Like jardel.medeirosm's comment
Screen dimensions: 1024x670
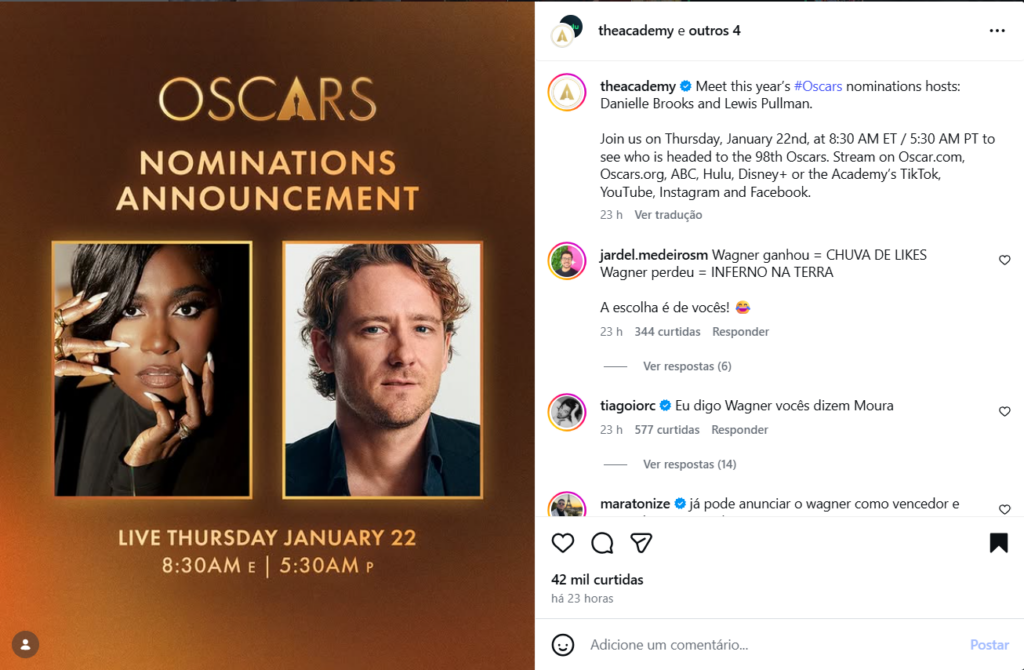tap(1004, 260)
